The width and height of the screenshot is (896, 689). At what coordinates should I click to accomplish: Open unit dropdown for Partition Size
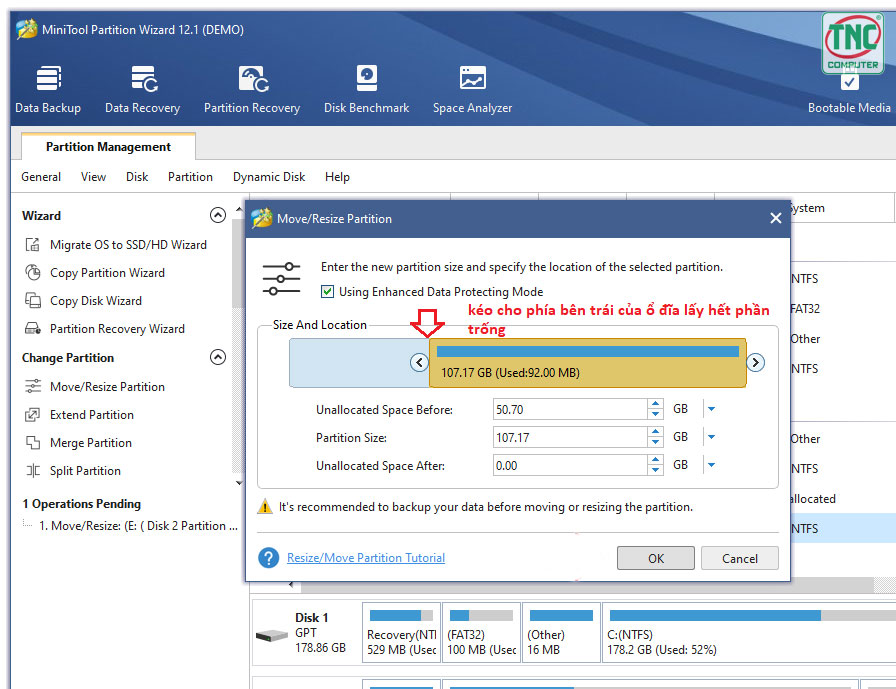pos(711,437)
